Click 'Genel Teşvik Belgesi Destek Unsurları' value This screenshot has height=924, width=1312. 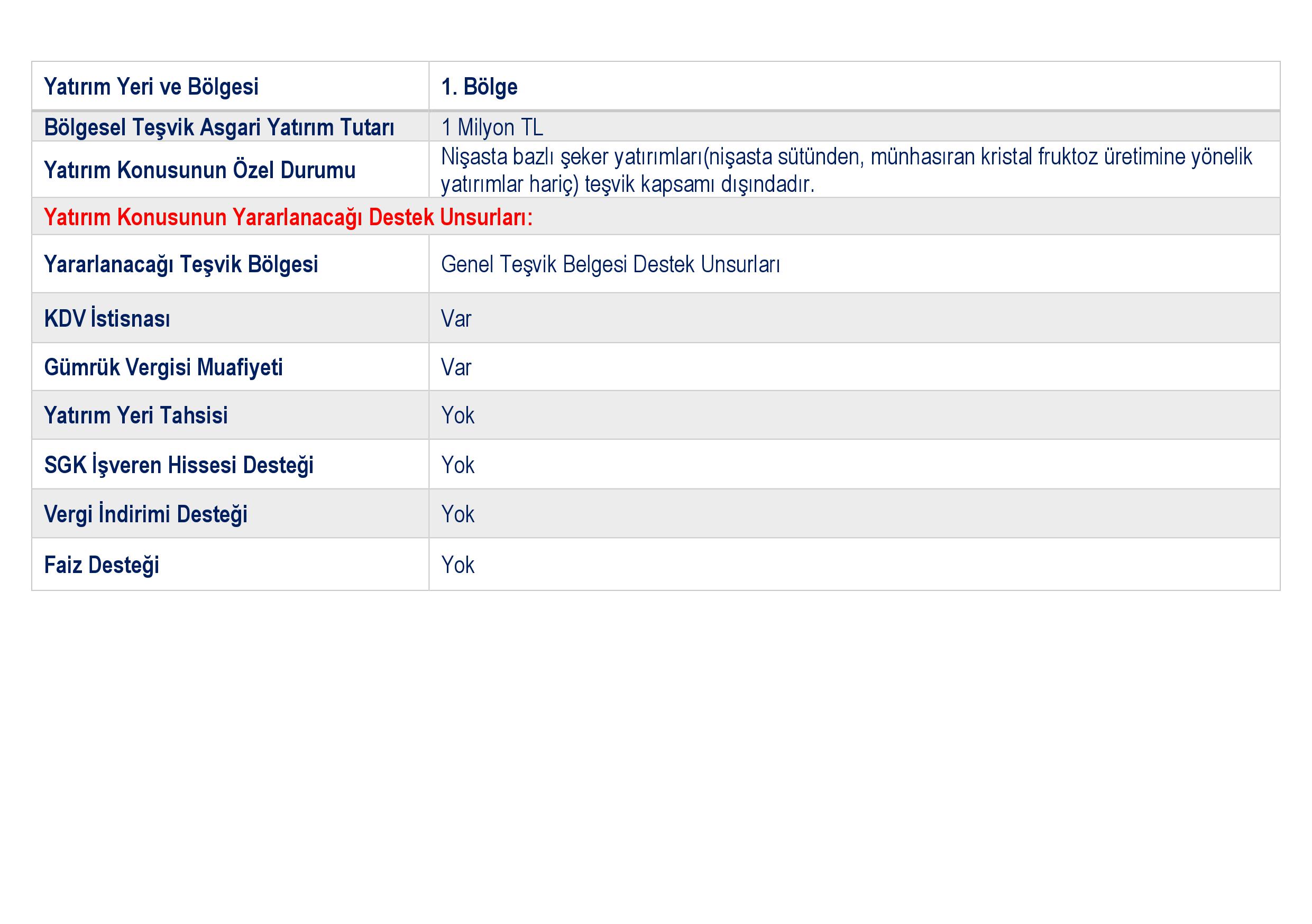[610, 264]
